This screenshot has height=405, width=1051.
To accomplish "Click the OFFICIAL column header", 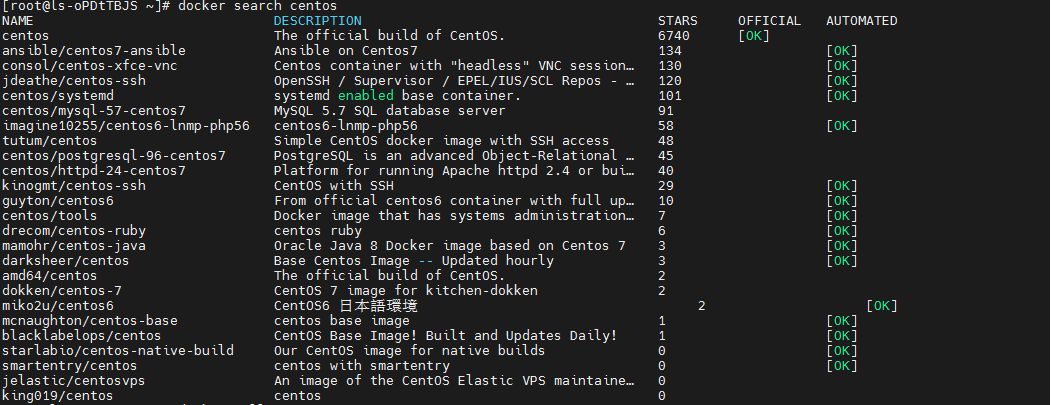I will click(769, 21).
